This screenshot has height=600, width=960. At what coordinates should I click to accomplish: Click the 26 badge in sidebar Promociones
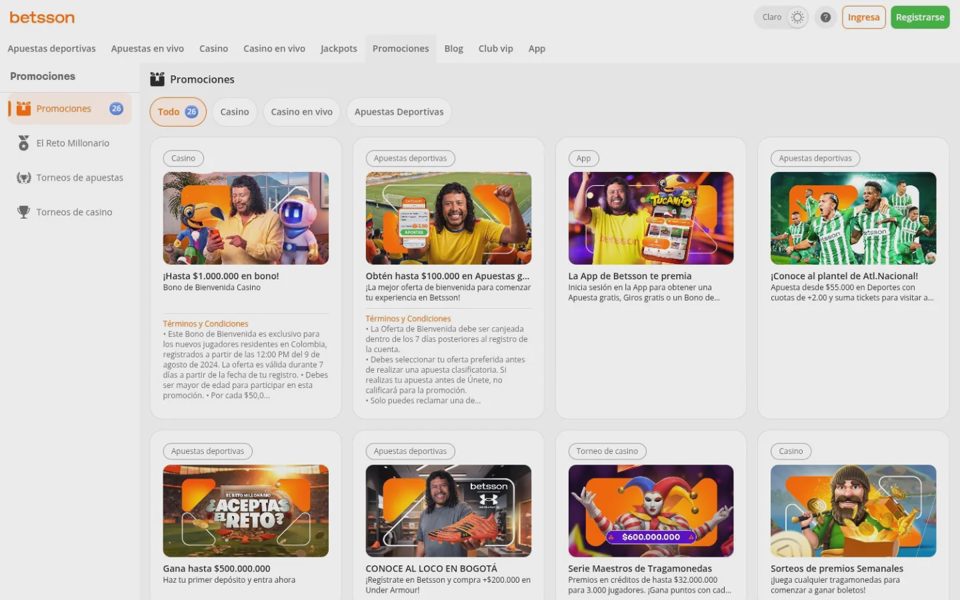116,108
